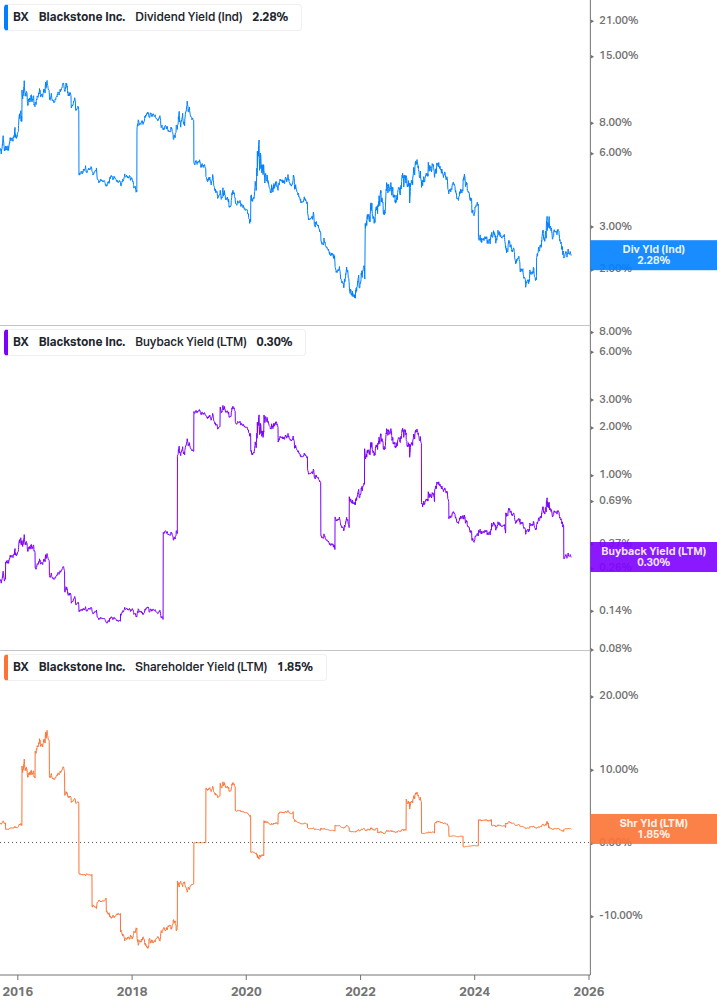
Task: Click the 15.00% tick in dividend yield axis
Action: point(618,55)
